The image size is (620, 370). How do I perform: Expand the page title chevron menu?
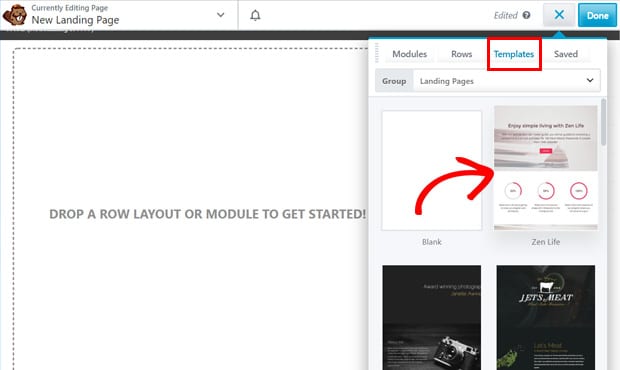221,15
